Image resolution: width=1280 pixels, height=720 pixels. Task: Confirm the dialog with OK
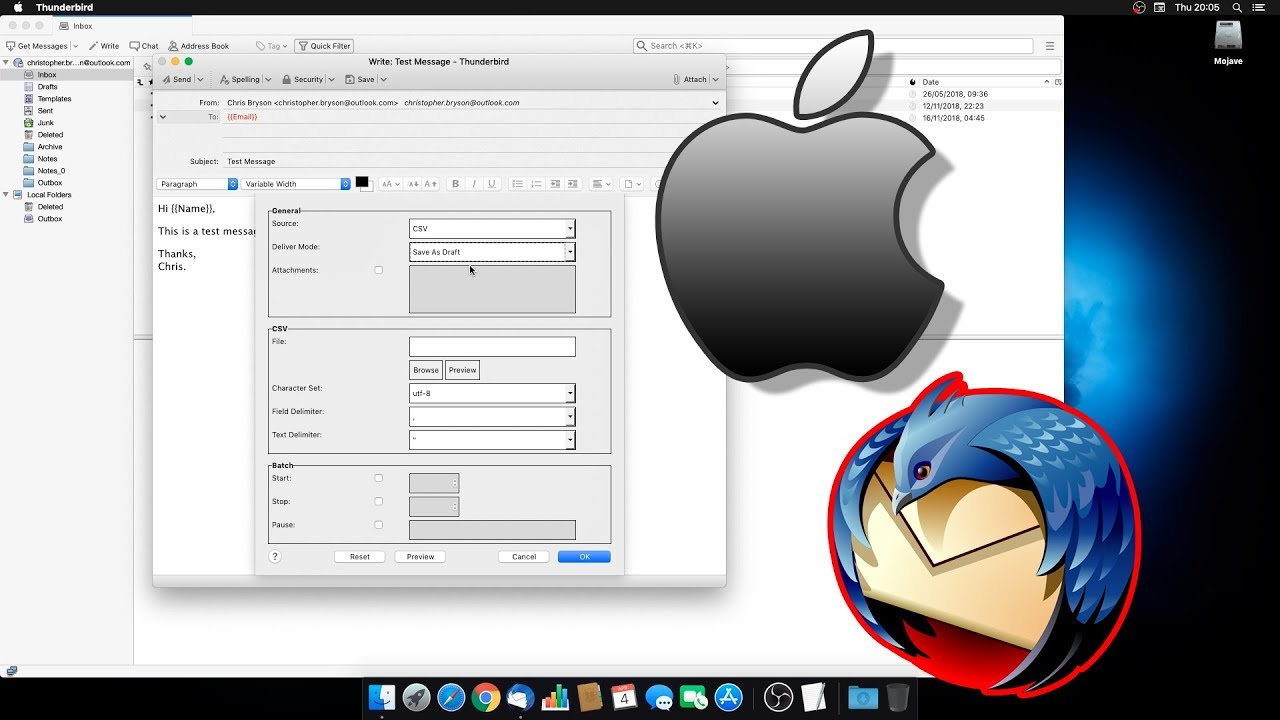click(584, 557)
